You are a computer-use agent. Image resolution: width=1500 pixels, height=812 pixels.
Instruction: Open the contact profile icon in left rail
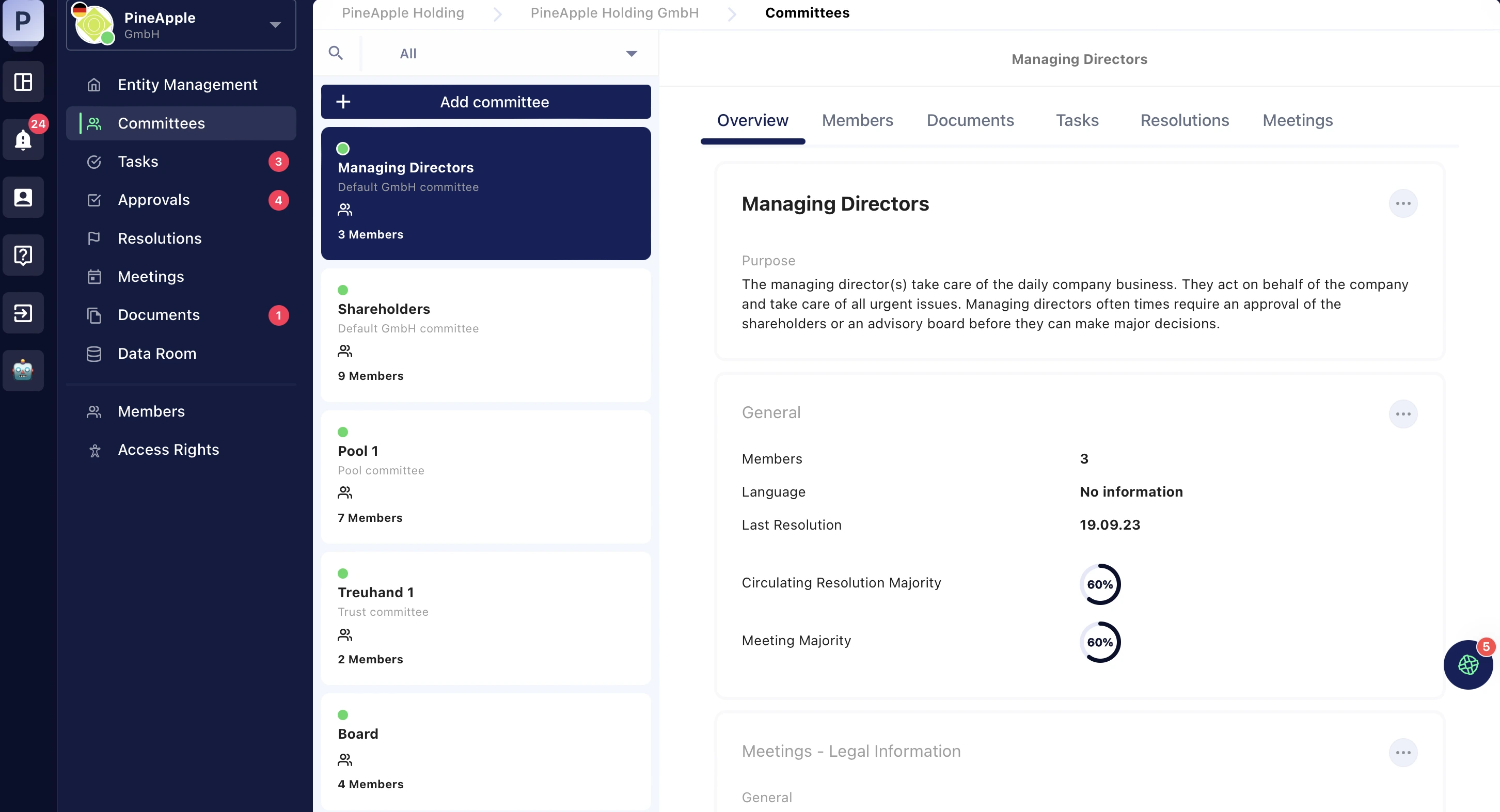[x=23, y=197]
